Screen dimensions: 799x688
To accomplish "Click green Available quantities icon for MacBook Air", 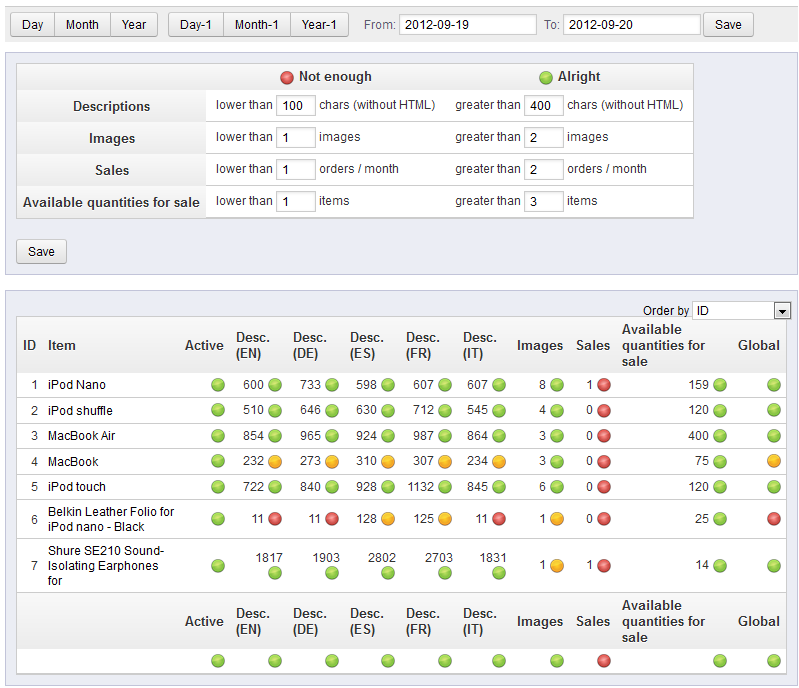I will [719, 436].
